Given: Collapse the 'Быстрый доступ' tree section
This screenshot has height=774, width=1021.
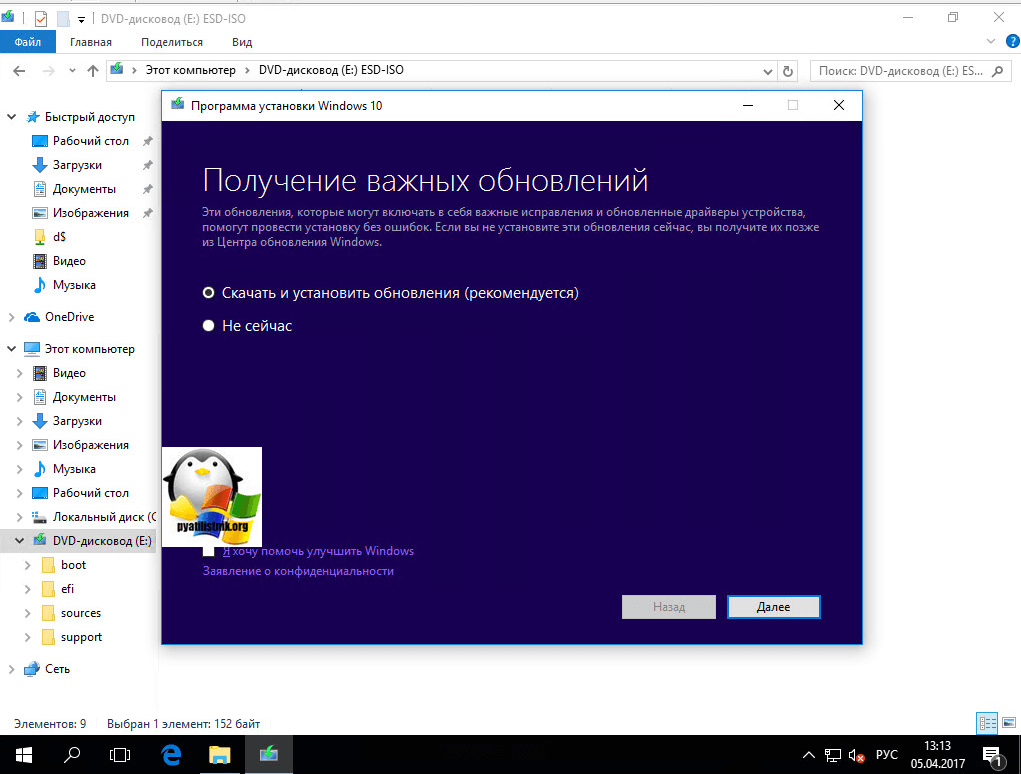Looking at the screenshot, I should [x=12, y=117].
